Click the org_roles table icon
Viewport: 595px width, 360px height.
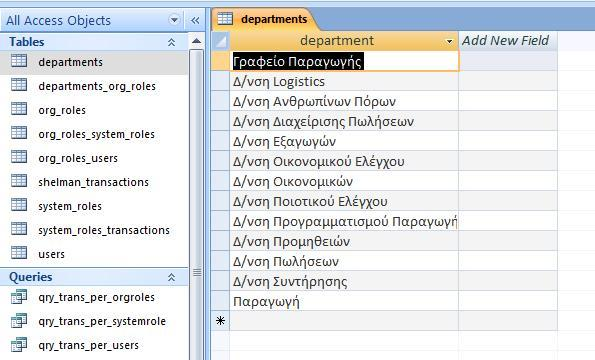[19, 108]
